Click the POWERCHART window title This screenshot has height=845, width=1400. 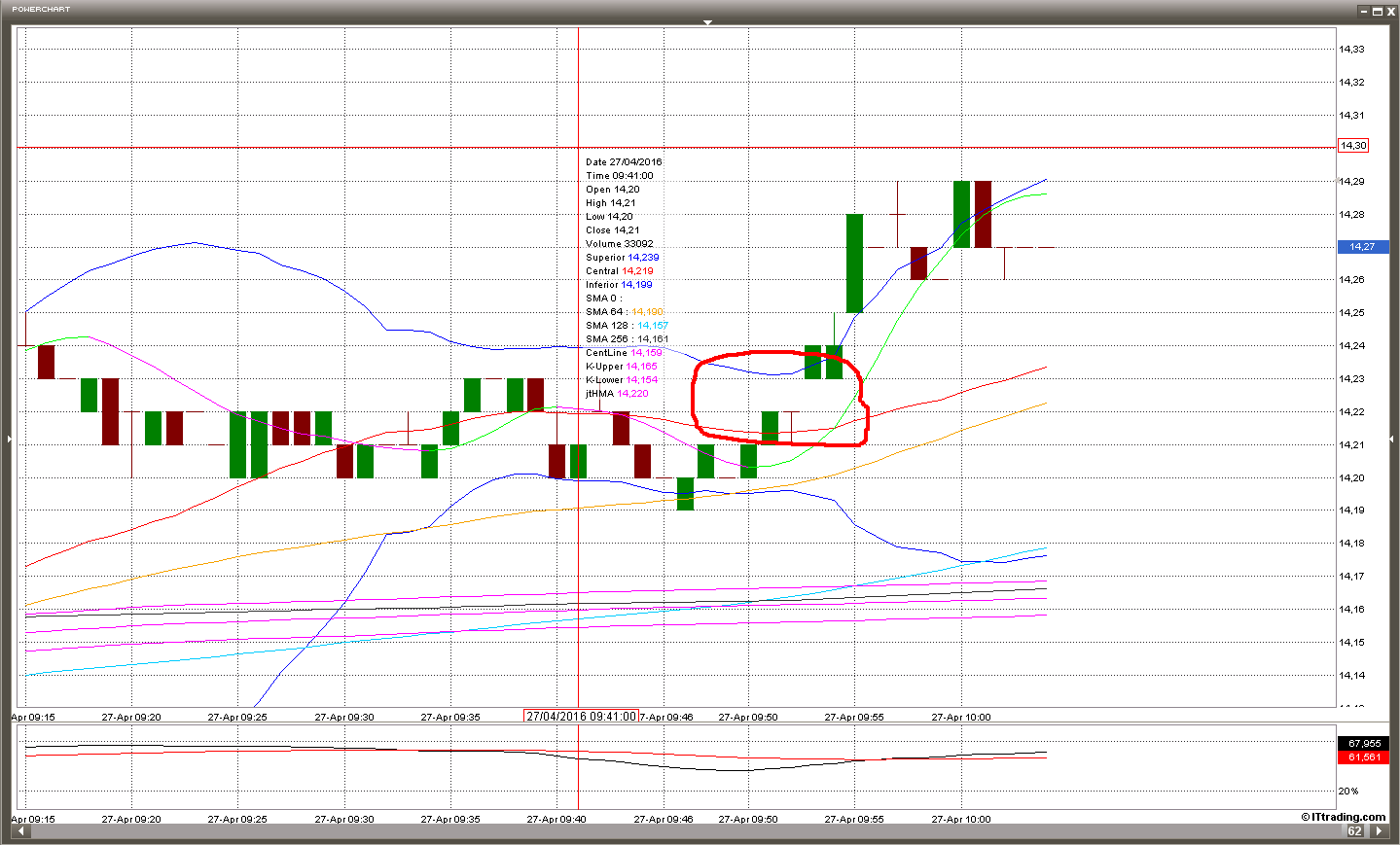click(x=41, y=10)
